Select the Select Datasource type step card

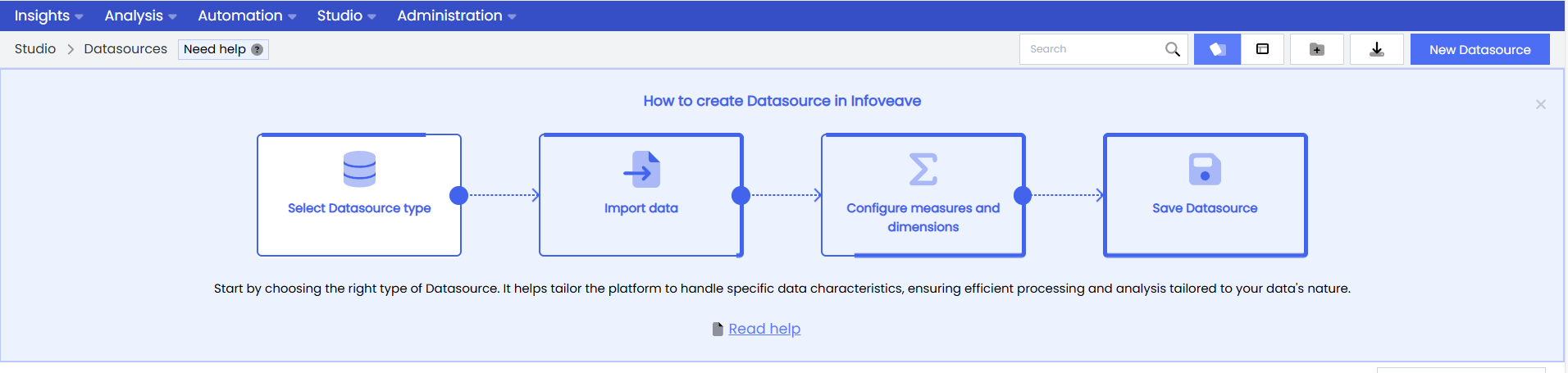point(359,195)
